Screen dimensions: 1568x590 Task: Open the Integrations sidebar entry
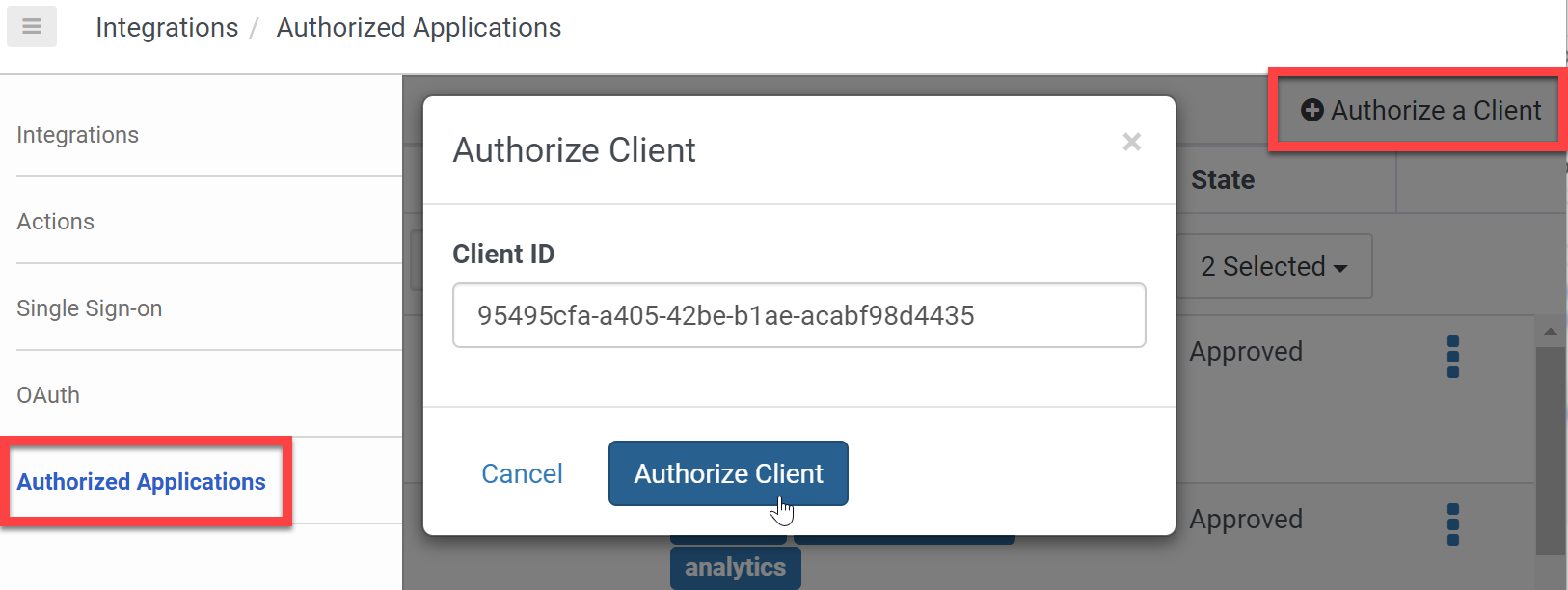(x=77, y=134)
